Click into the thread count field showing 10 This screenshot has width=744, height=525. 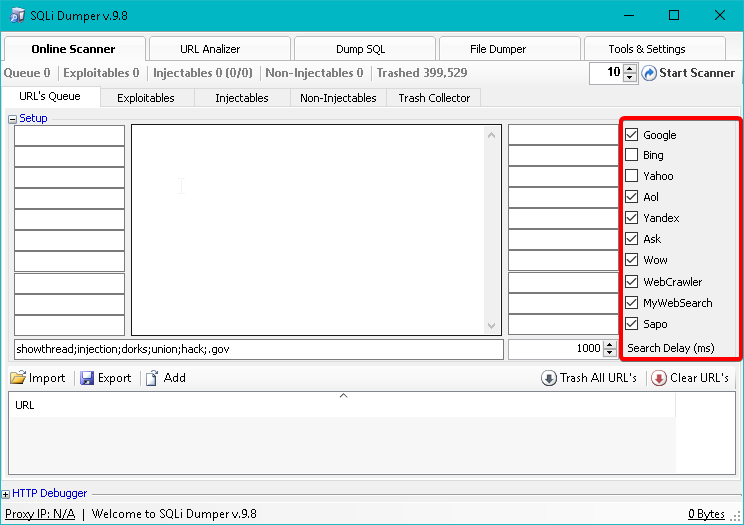[606, 73]
